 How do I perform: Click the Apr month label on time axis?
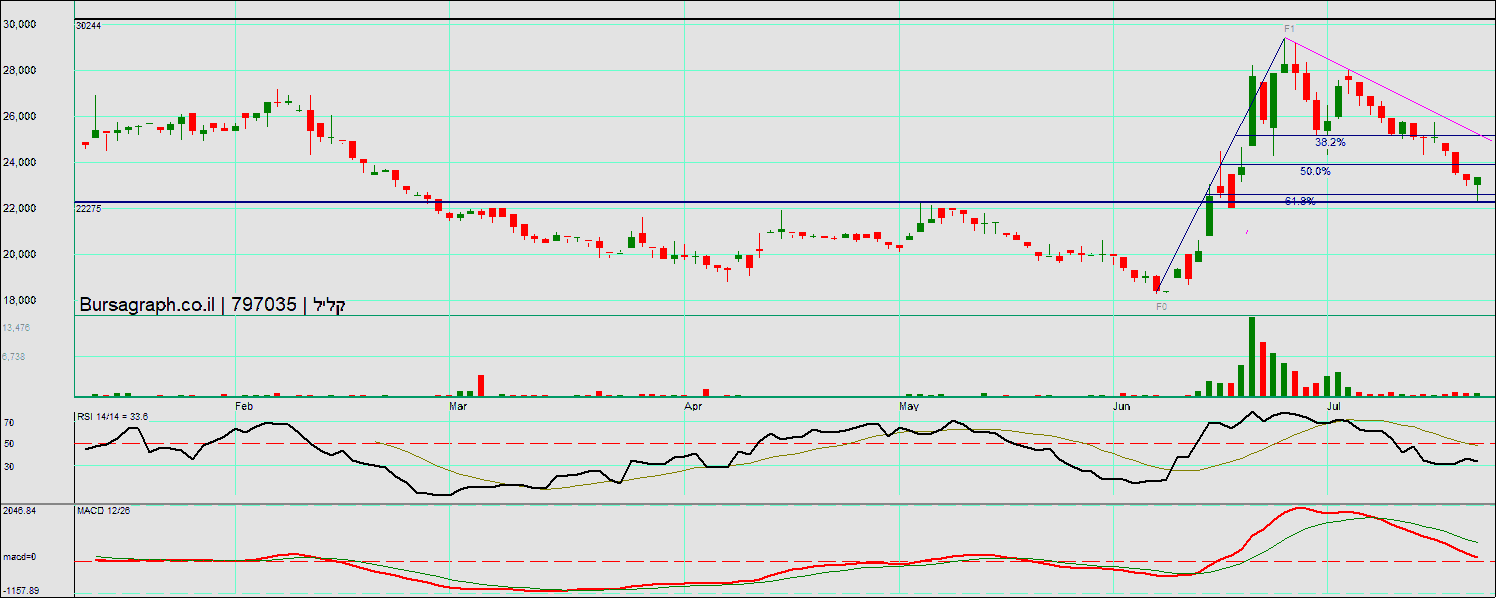(693, 407)
